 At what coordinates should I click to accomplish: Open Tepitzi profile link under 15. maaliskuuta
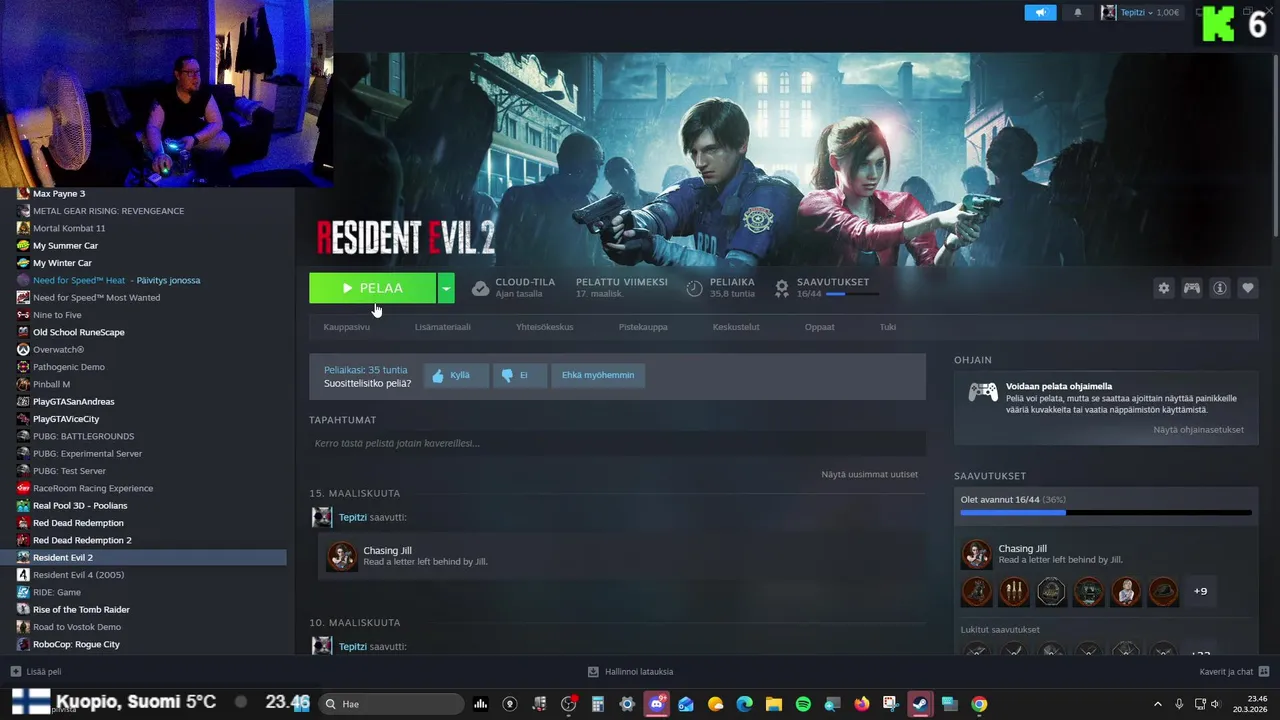[x=352, y=517]
